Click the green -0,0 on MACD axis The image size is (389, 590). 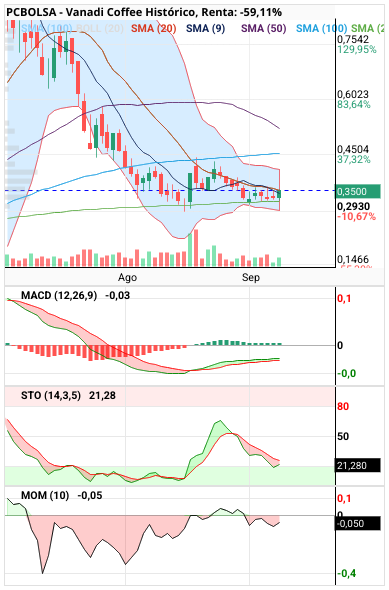(x=346, y=374)
